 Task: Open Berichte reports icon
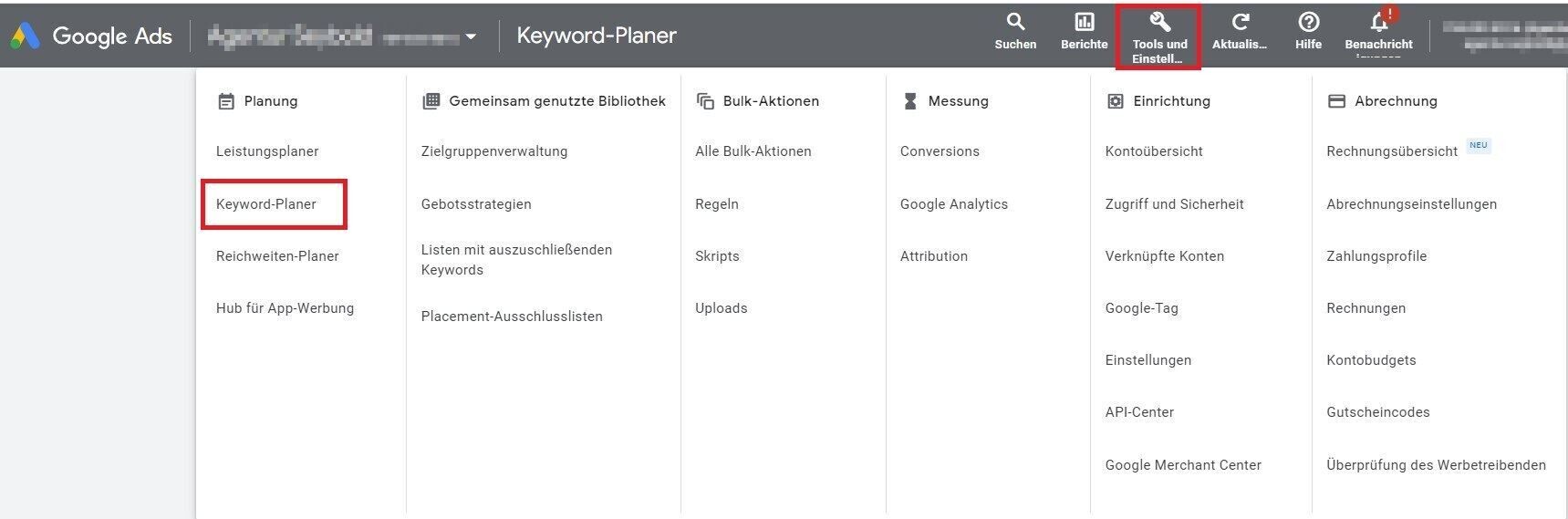pyautogui.click(x=1085, y=22)
